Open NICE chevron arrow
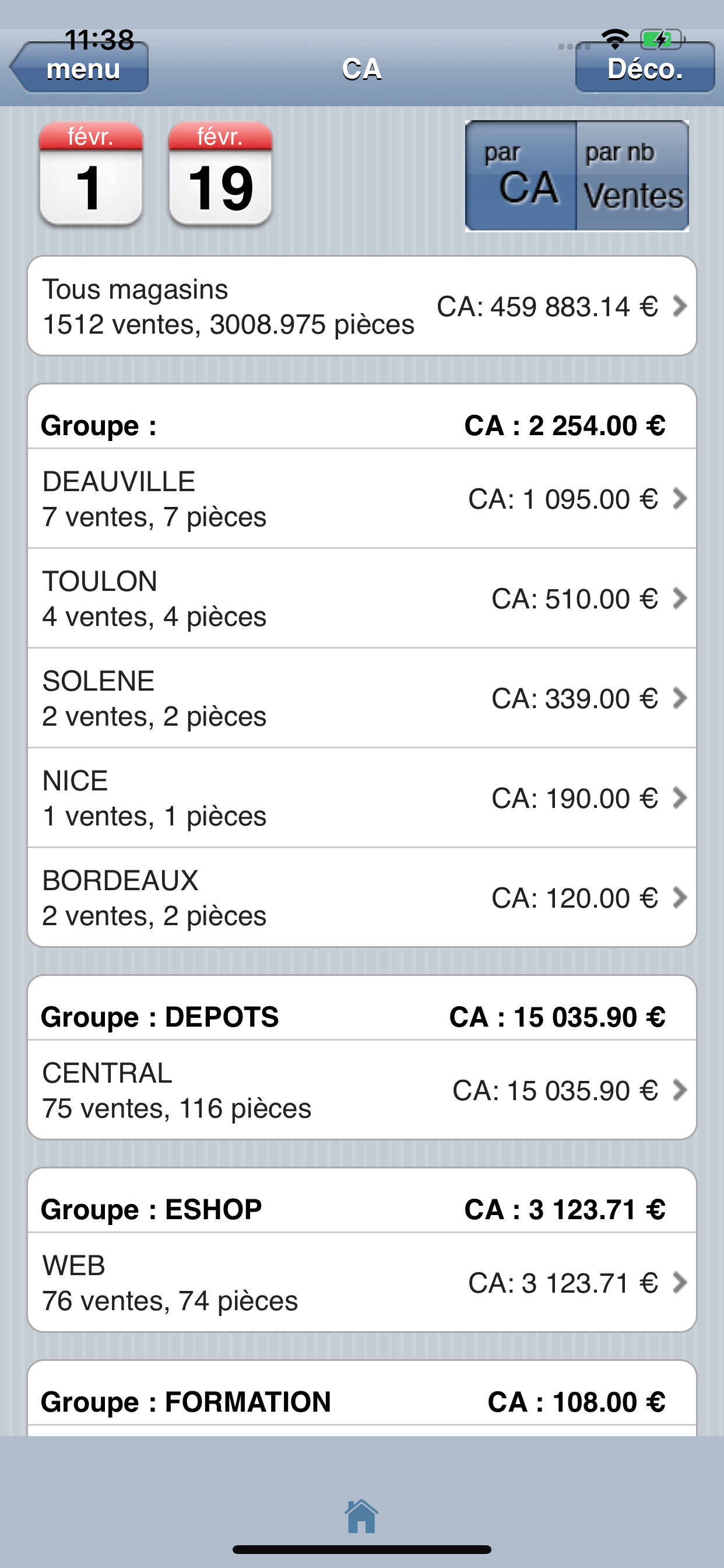 680,798
